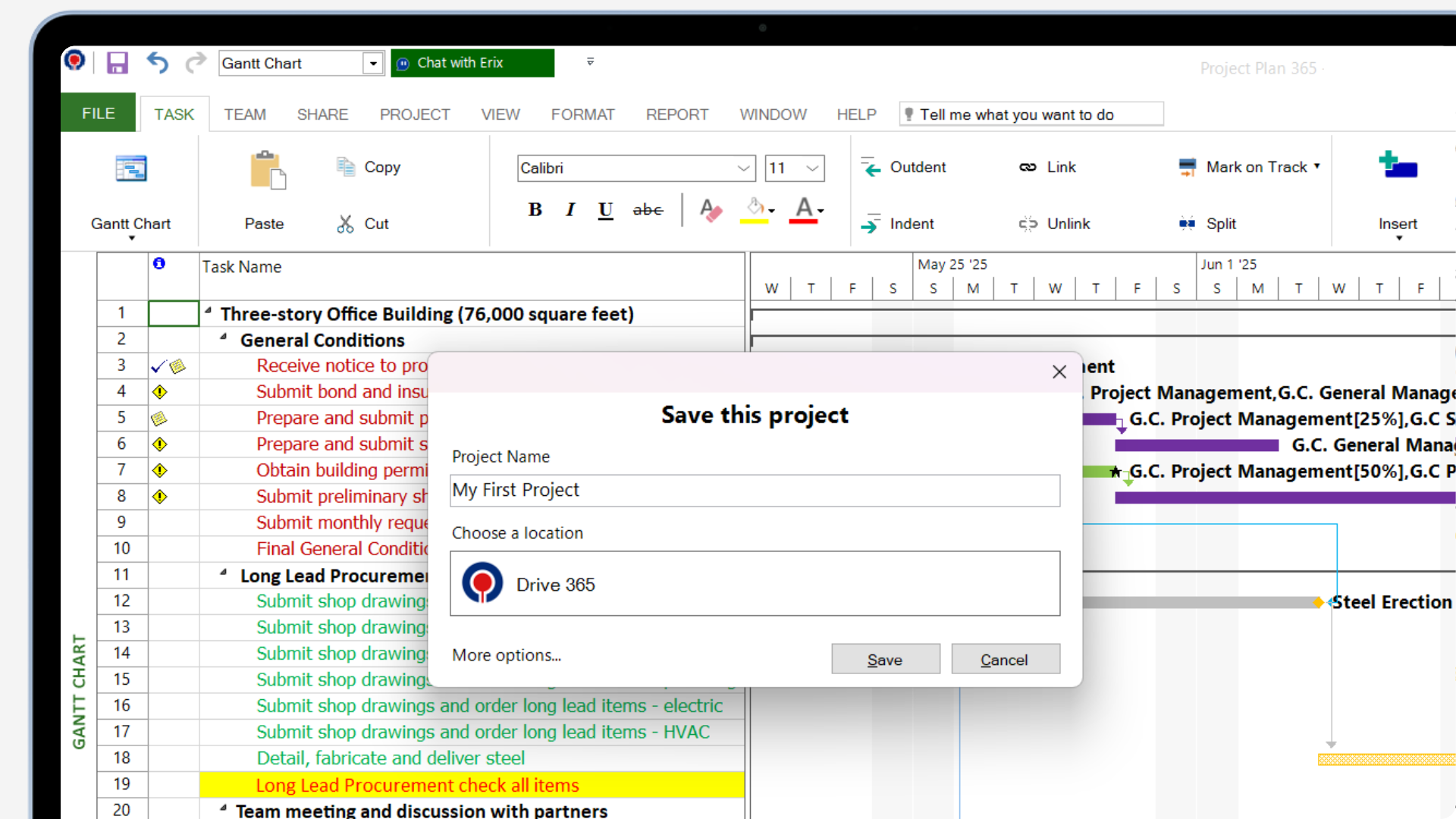The image size is (1456, 819).
Task: Open the More options link
Action: coord(506,655)
